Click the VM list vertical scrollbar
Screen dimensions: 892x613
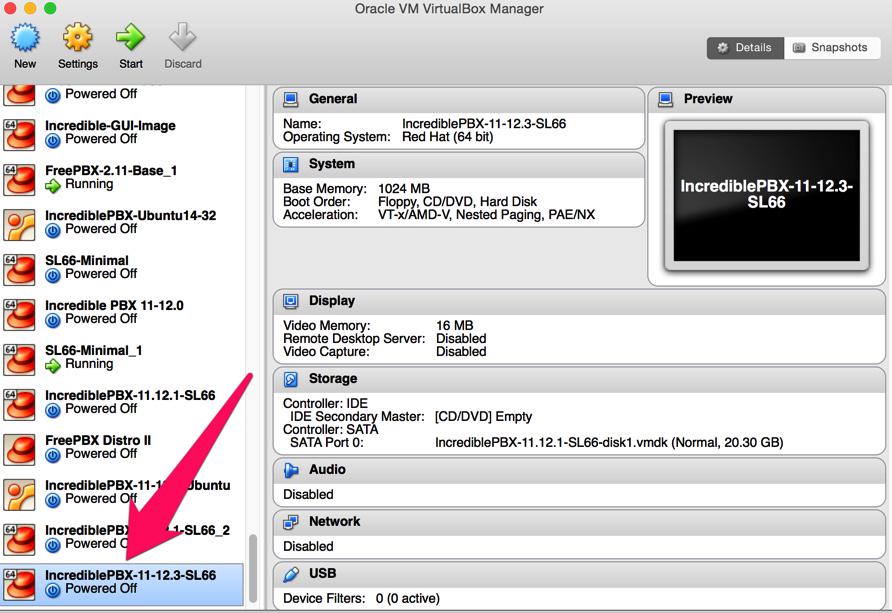coord(253,569)
